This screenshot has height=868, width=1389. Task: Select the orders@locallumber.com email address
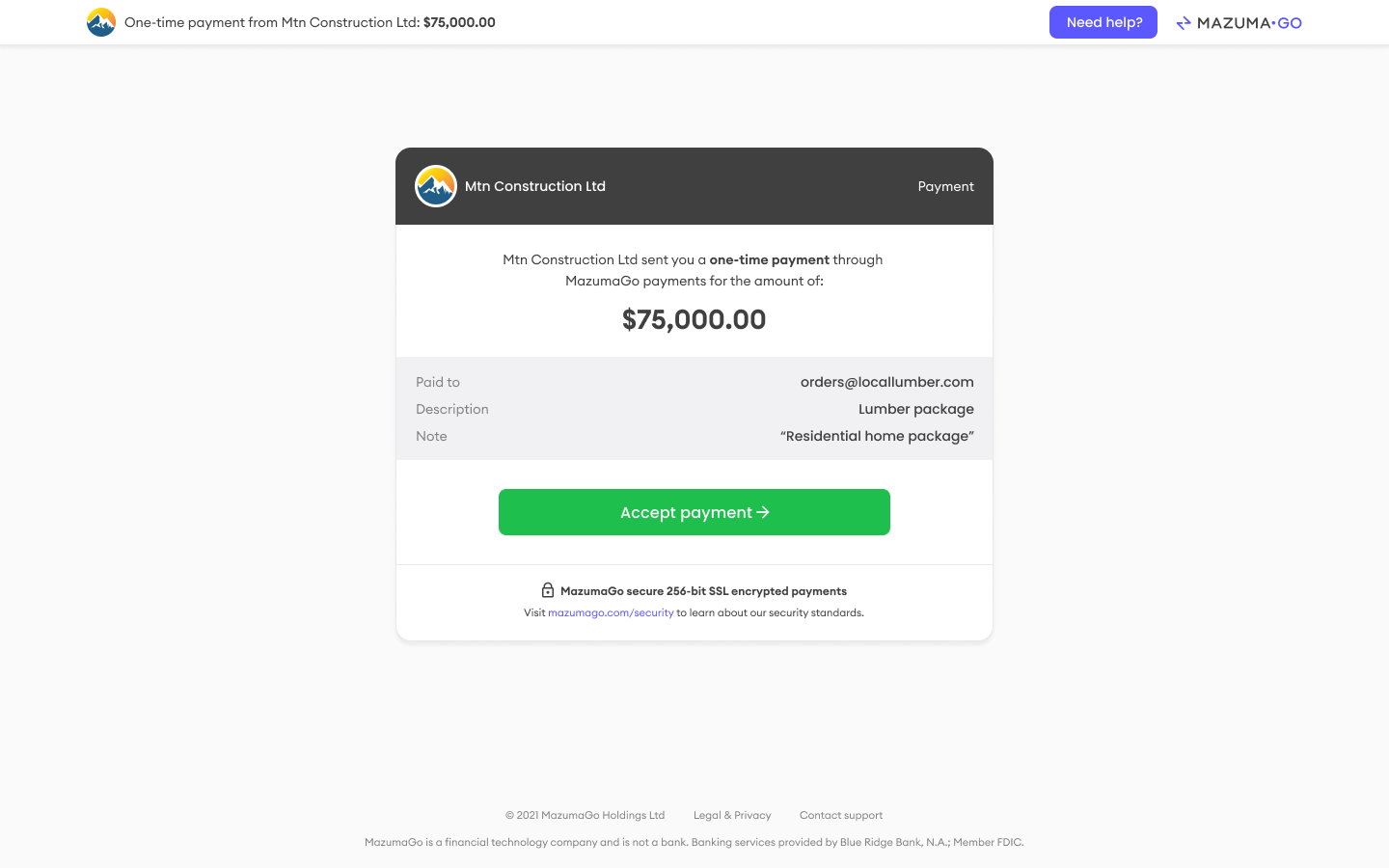(x=887, y=382)
